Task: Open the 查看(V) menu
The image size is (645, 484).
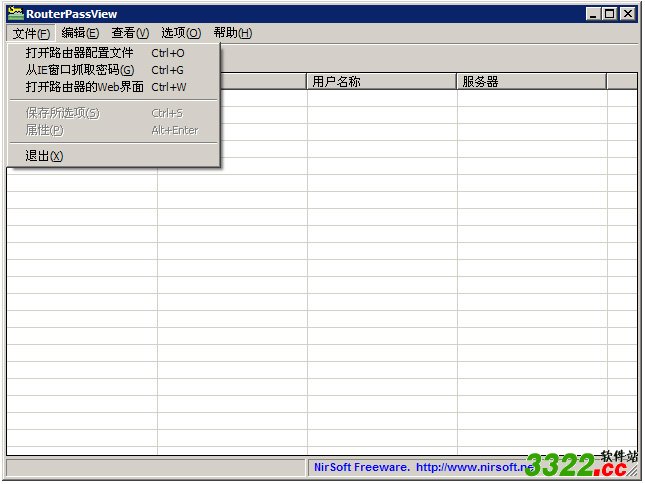Action: (130, 33)
